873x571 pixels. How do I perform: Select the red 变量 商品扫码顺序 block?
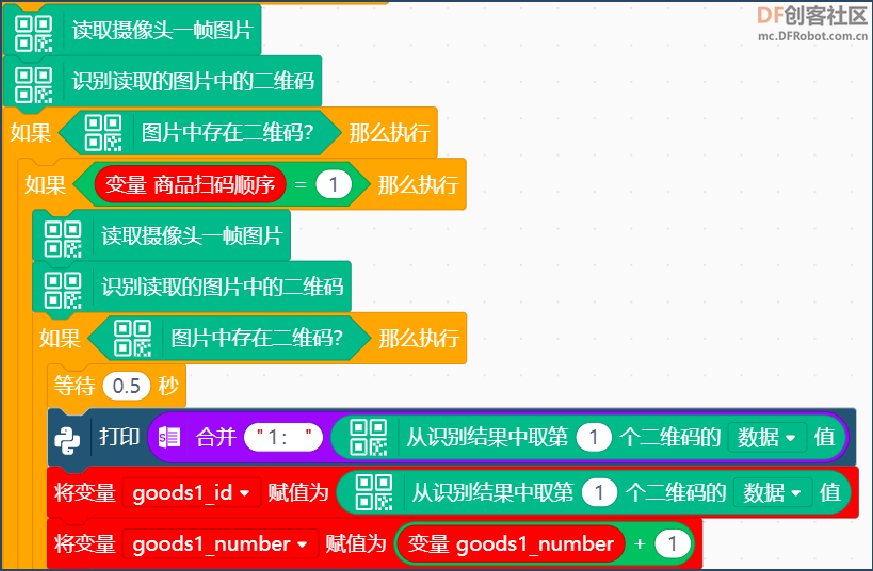(x=190, y=184)
